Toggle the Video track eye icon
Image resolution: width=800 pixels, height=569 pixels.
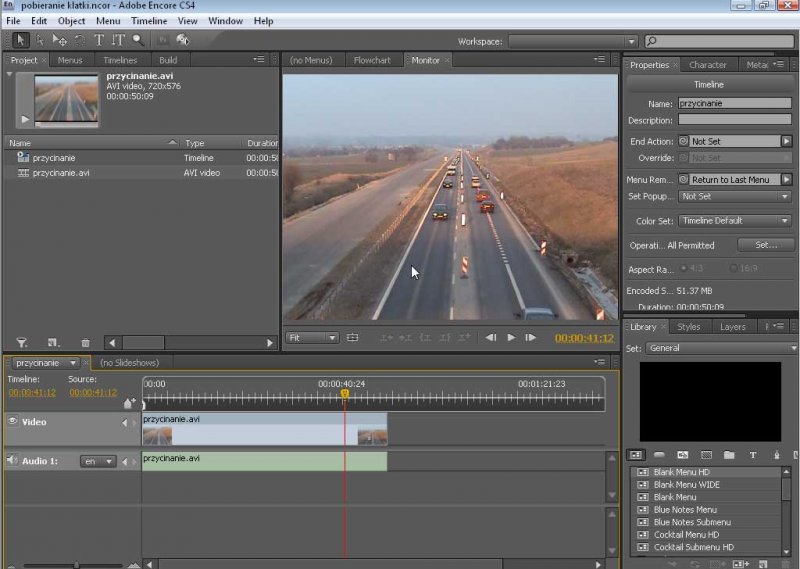(13, 422)
